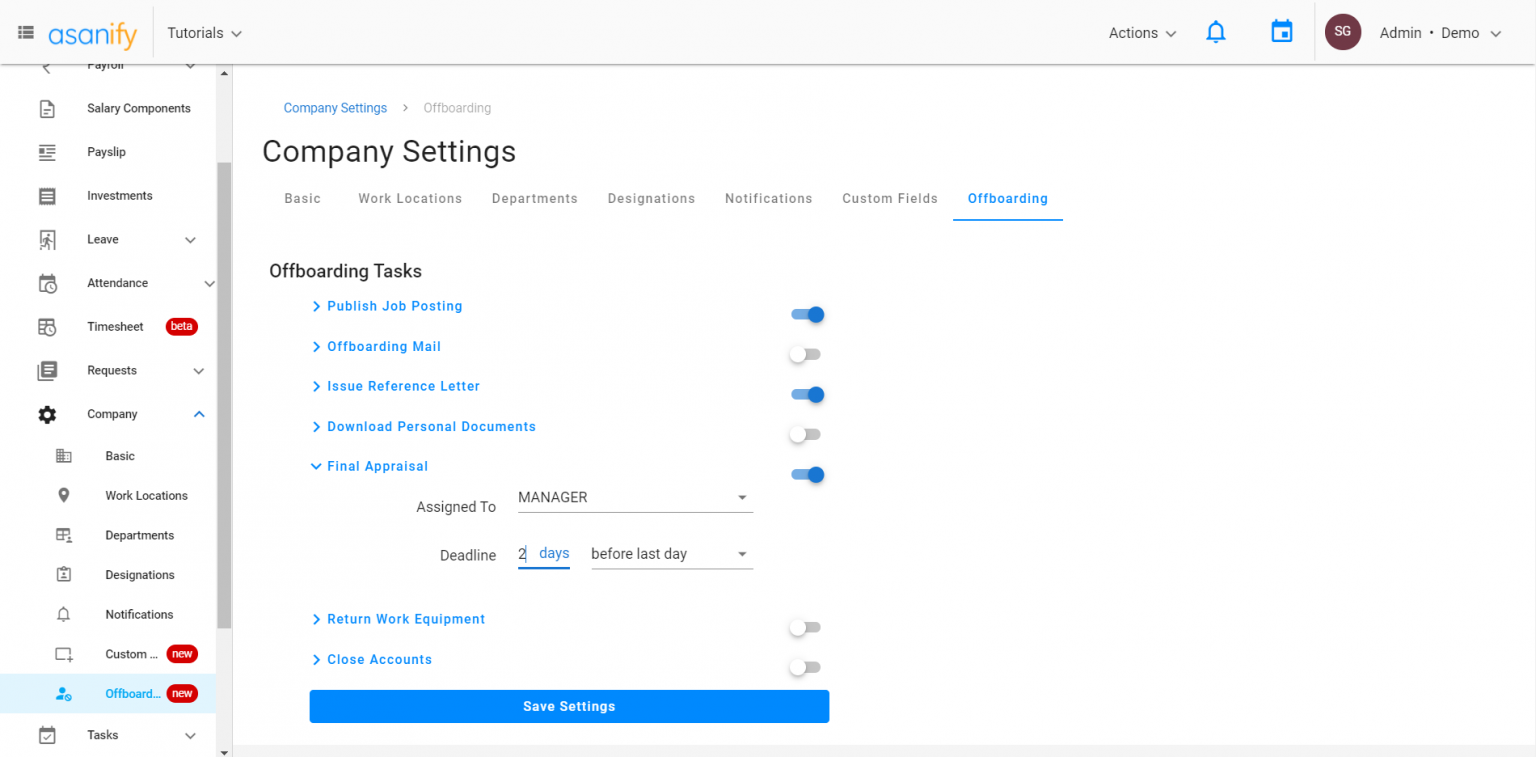This screenshot has height=757, width=1536.
Task: Open the Custom Fields tab
Action: pyautogui.click(x=889, y=198)
